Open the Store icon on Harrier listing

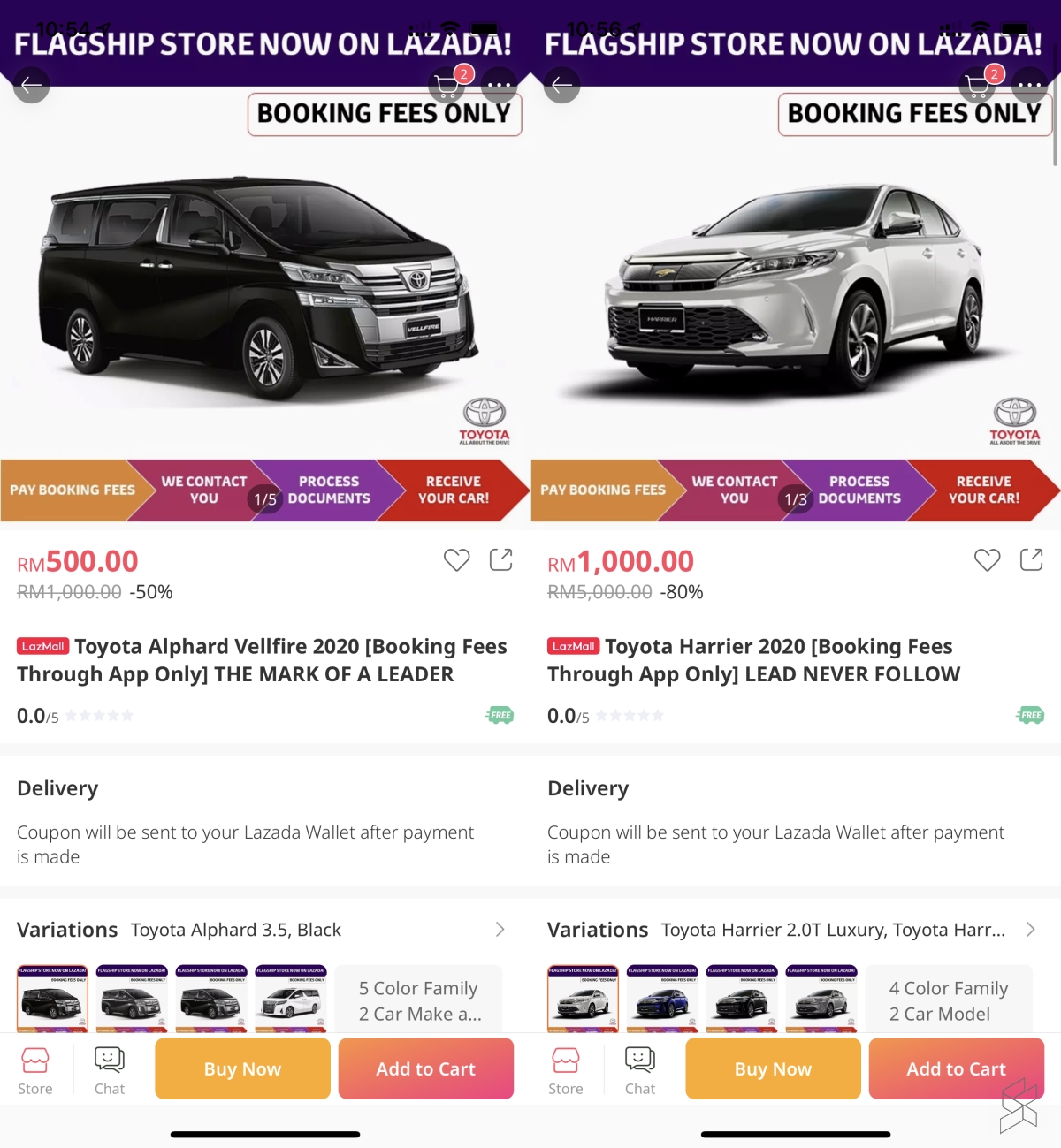tap(566, 1070)
